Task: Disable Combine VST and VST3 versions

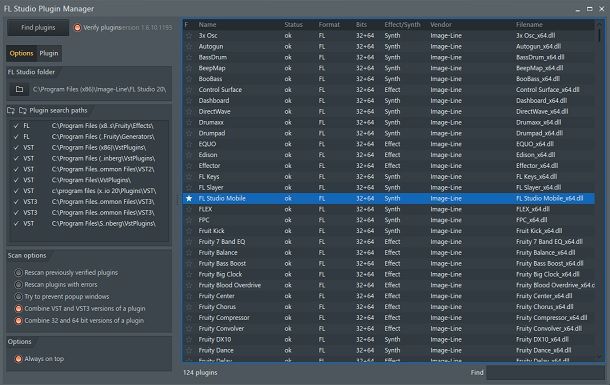Action: click(x=18, y=309)
